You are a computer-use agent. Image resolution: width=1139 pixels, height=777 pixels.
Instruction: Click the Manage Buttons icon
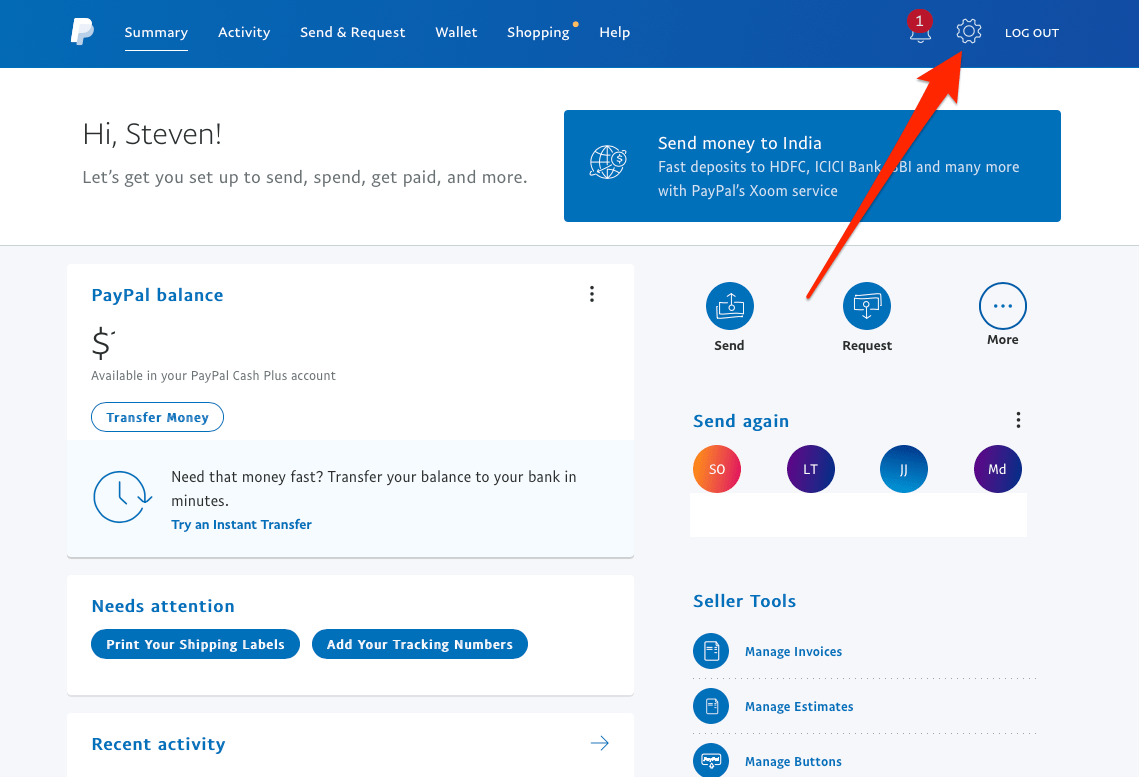[711, 760]
